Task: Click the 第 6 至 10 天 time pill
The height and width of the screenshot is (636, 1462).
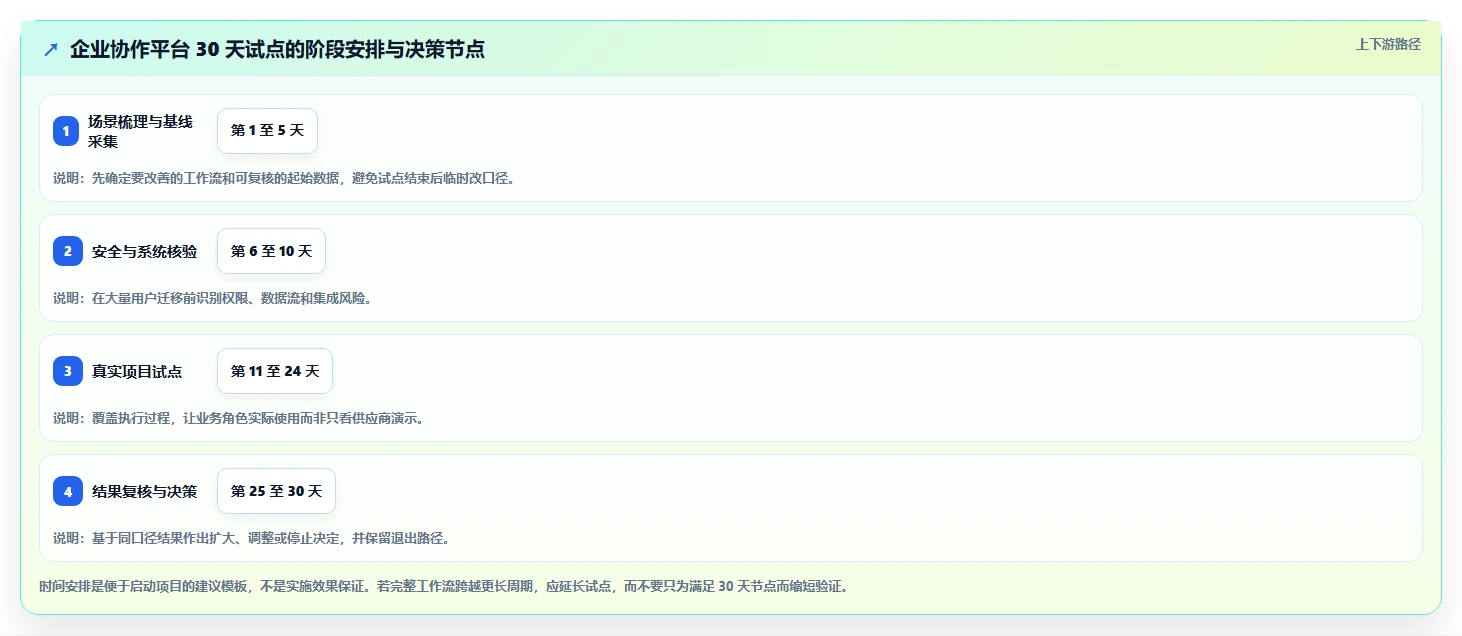Action: tap(271, 251)
